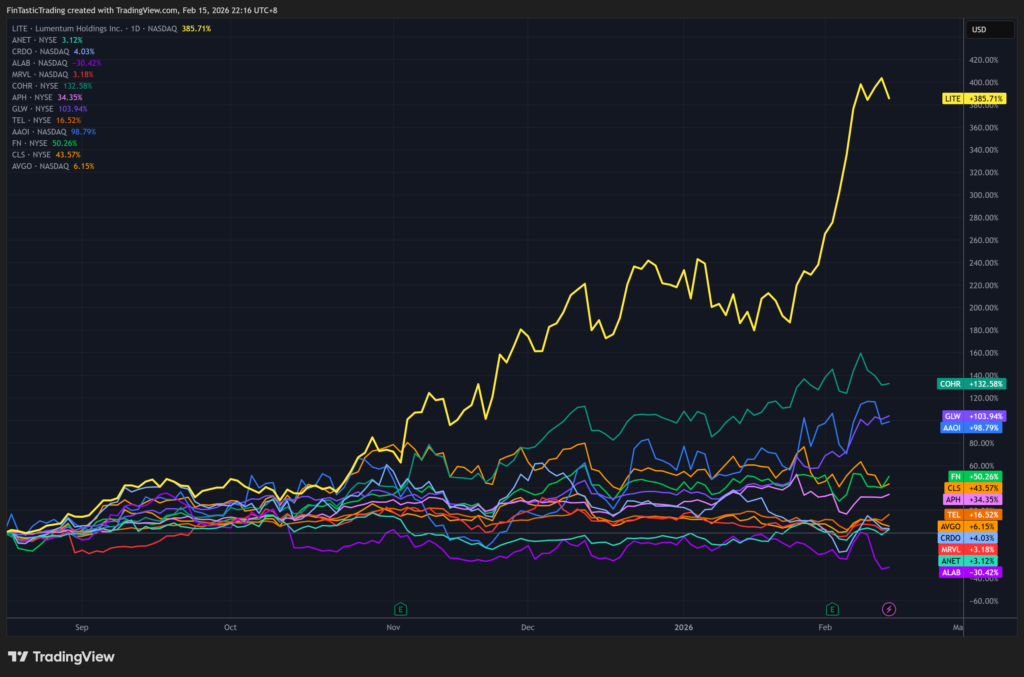The height and width of the screenshot is (677, 1024).
Task: Click the 2026 label on time axis
Action: (683, 628)
